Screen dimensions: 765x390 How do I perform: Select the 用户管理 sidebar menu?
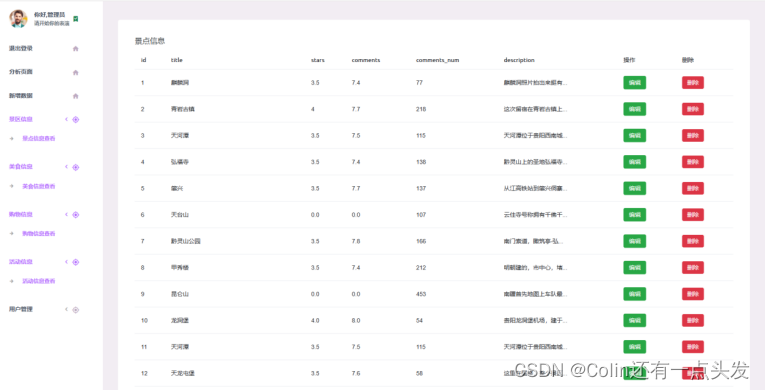[x=20, y=309]
